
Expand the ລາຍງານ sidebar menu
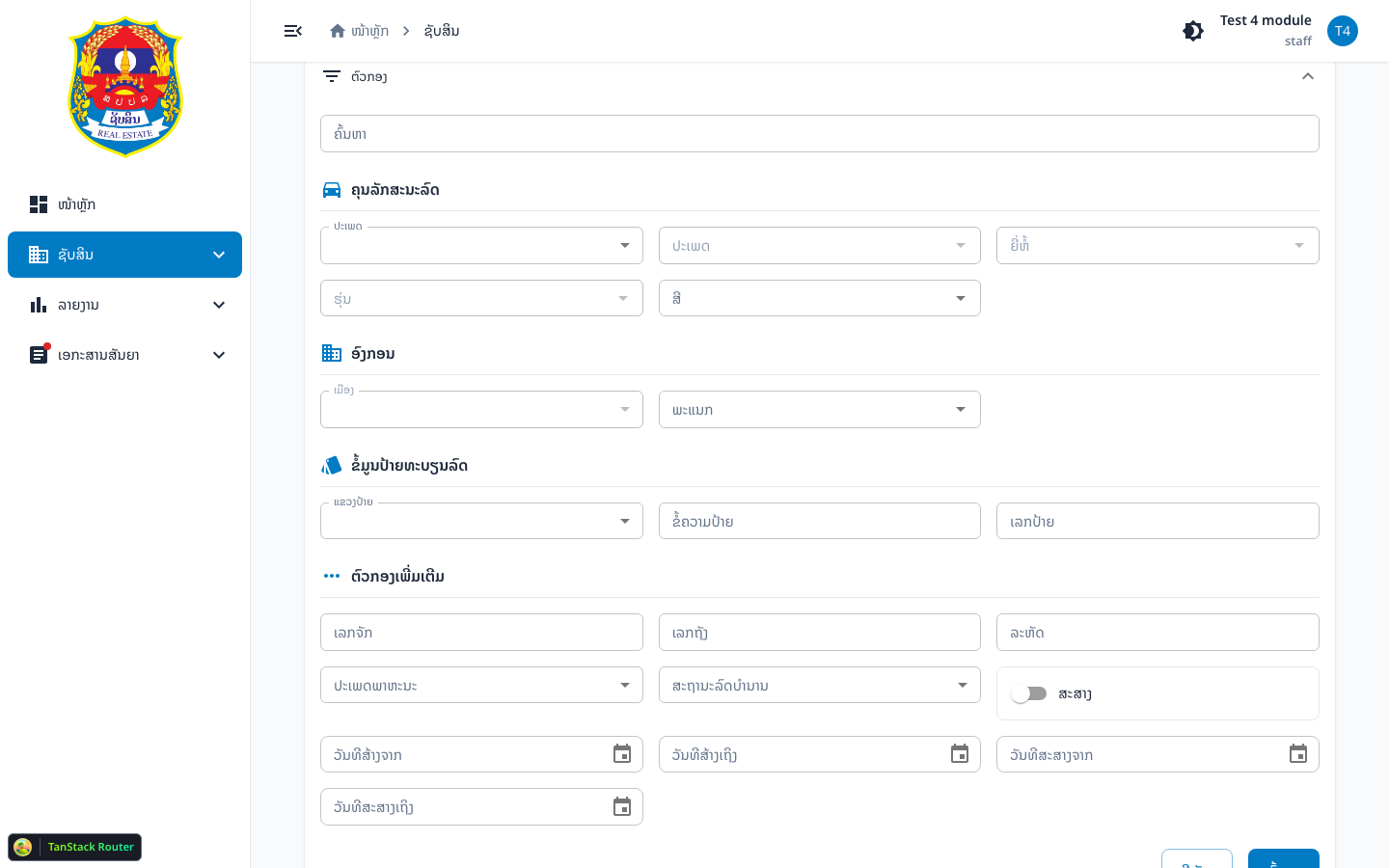pos(125,305)
